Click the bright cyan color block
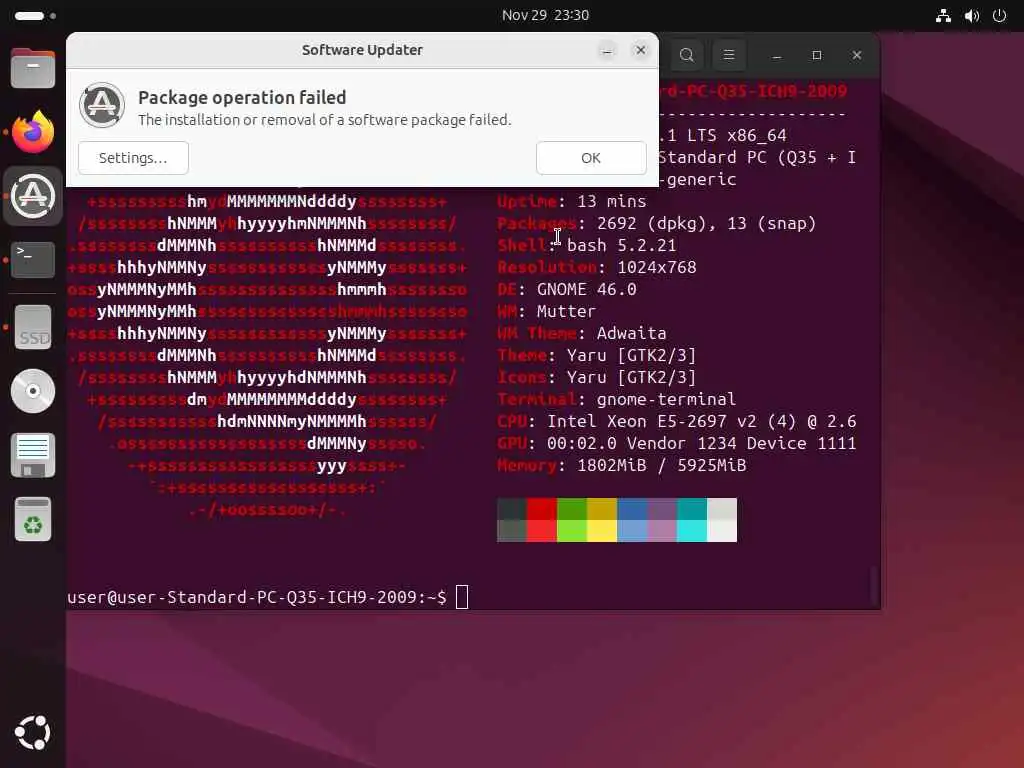1024x768 pixels. click(x=692, y=531)
